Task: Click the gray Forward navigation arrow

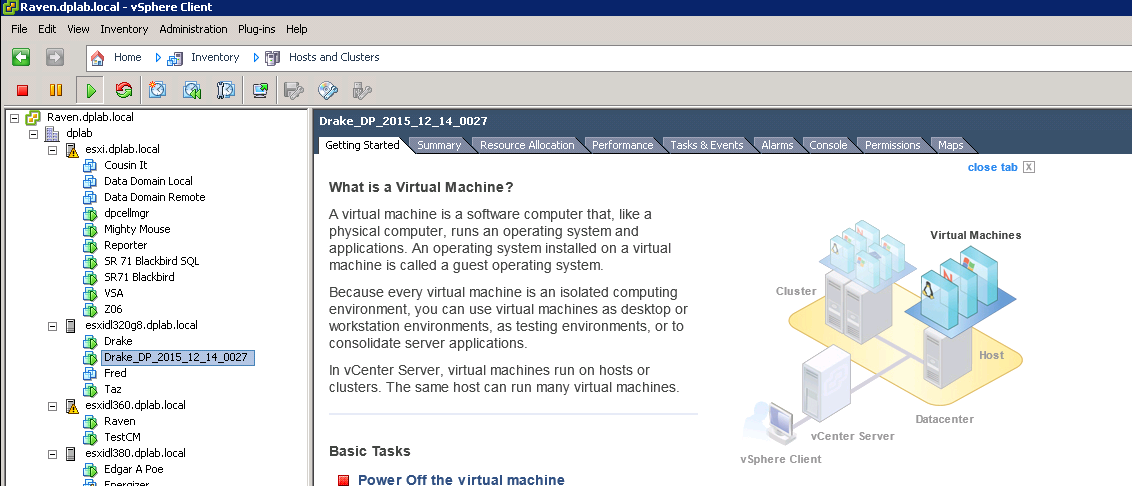Action: click(x=55, y=57)
